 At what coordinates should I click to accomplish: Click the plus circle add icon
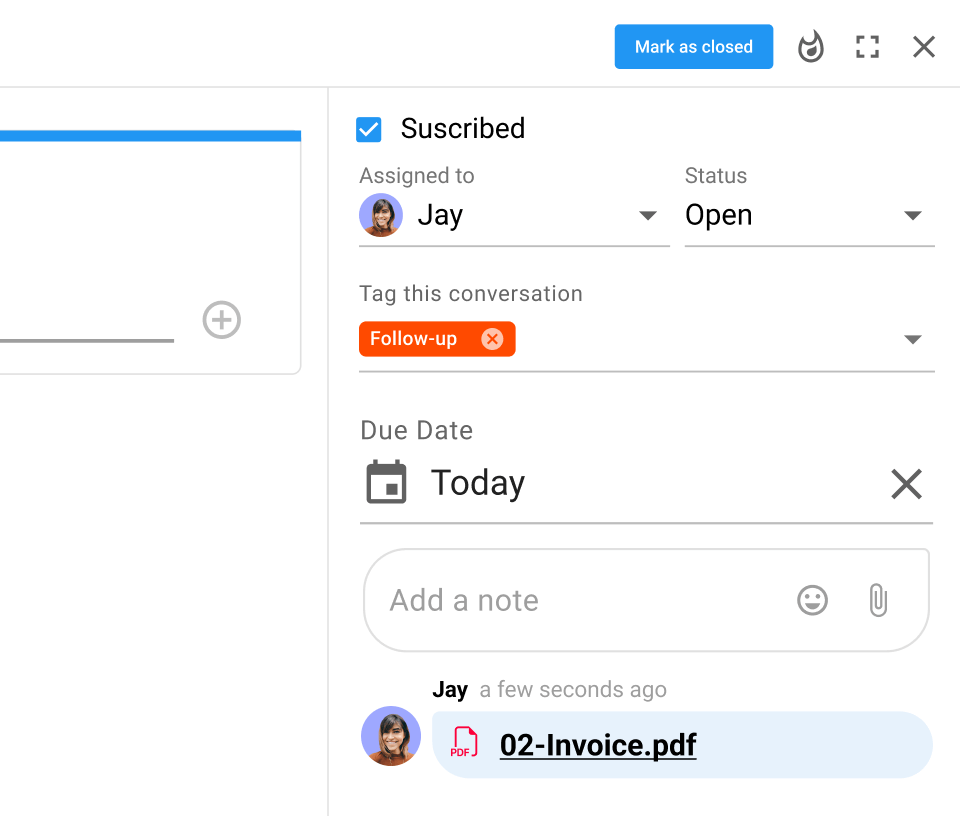222,321
